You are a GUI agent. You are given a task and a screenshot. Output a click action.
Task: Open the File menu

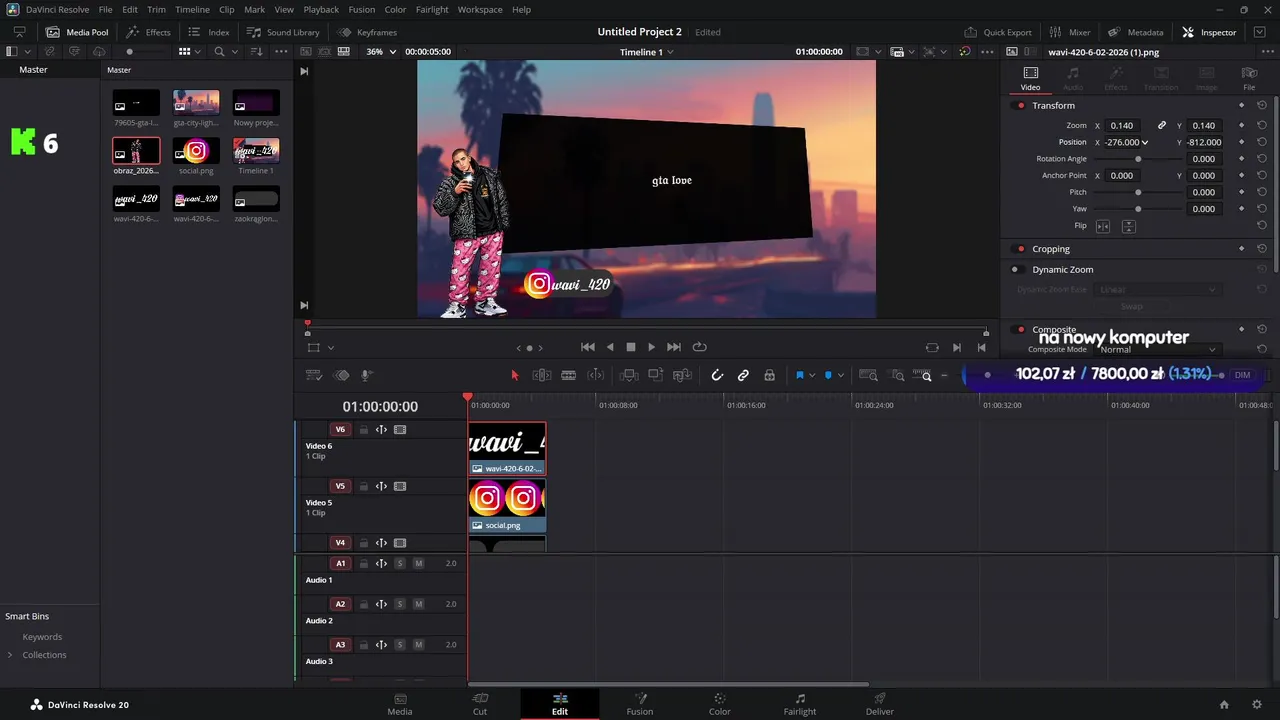(x=105, y=9)
